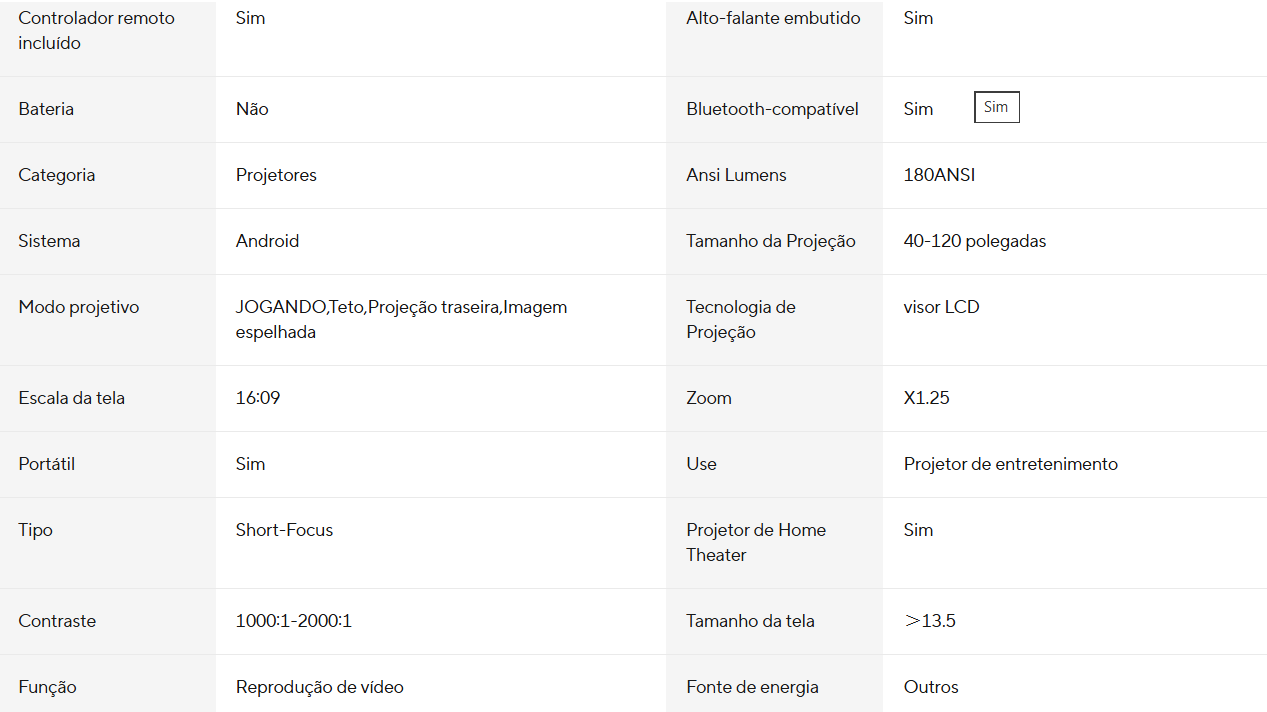The width and height of the screenshot is (1267, 712).
Task: Click the "Android" system value
Action: [x=267, y=241]
